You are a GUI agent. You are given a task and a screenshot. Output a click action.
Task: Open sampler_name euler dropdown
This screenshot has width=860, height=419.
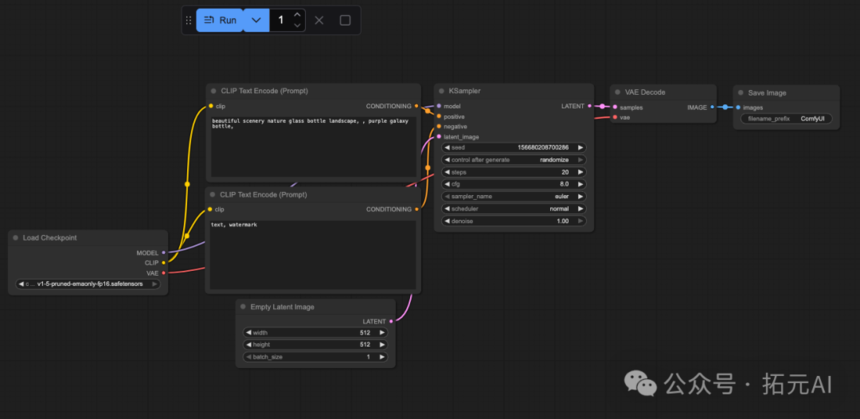[x=514, y=196]
